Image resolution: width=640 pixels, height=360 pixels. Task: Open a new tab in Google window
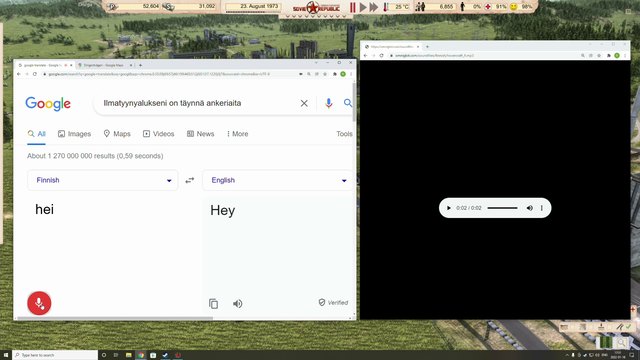tap(140, 65)
